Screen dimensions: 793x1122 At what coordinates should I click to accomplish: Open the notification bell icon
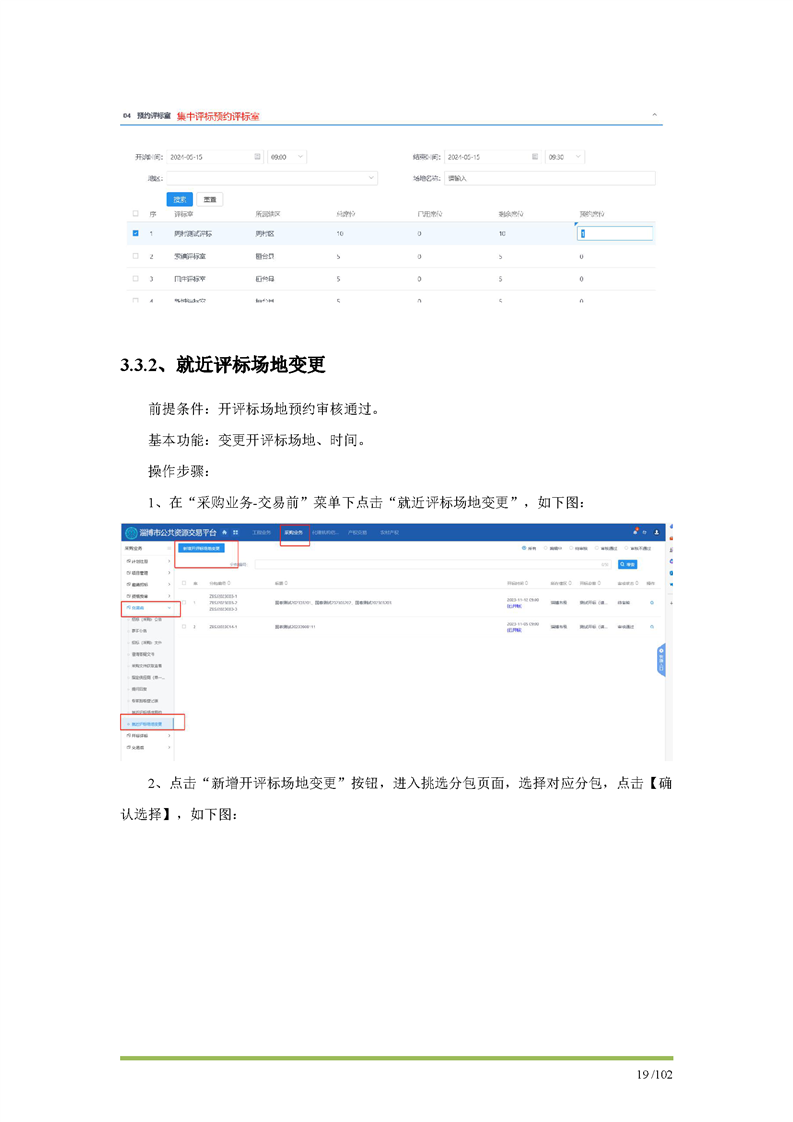[x=634, y=532]
